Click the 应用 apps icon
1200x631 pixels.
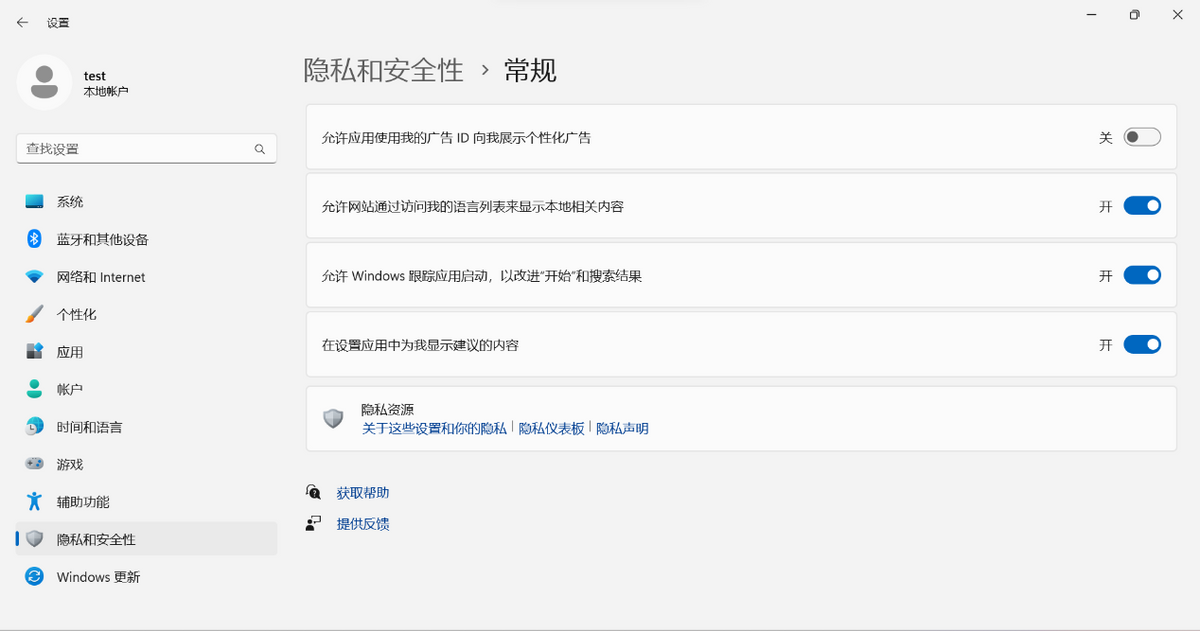pyautogui.click(x=35, y=352)
